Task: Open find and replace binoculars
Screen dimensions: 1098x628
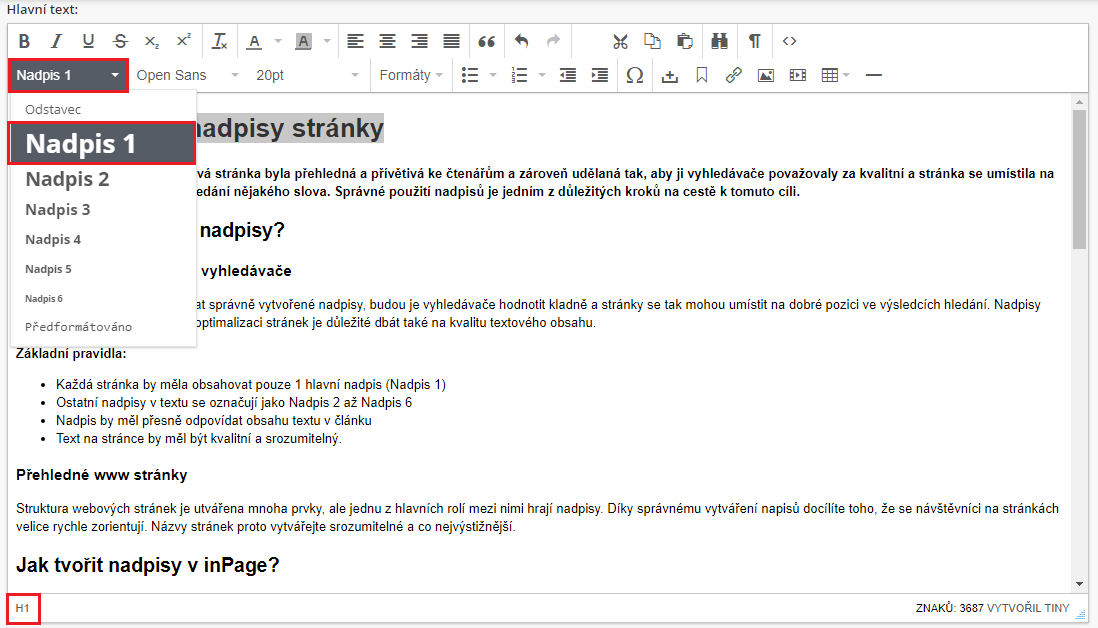Action: pyautogui.click(x=719, y=41)
